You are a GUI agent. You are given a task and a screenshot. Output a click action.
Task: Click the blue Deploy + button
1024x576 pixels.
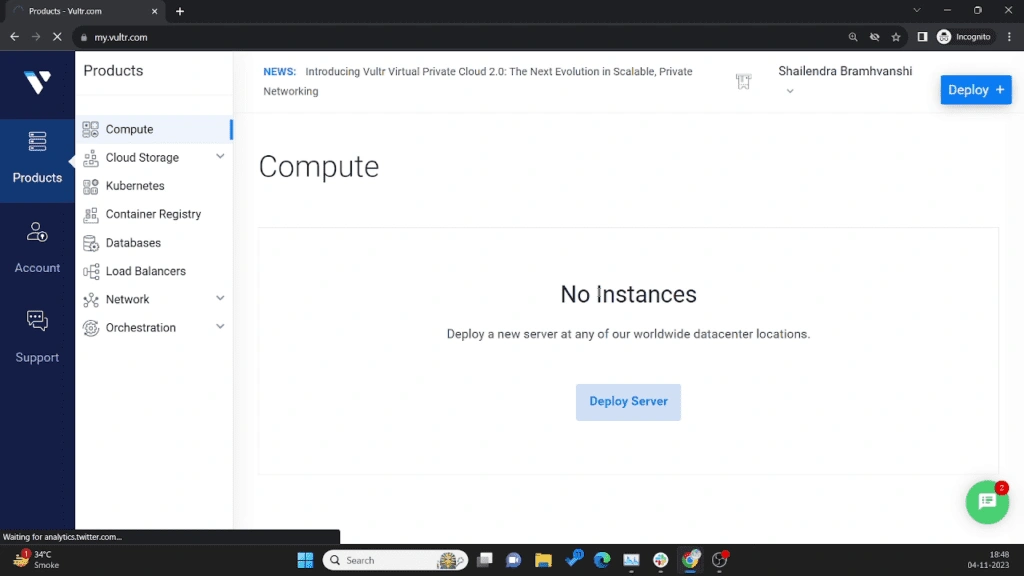(975, 89)
